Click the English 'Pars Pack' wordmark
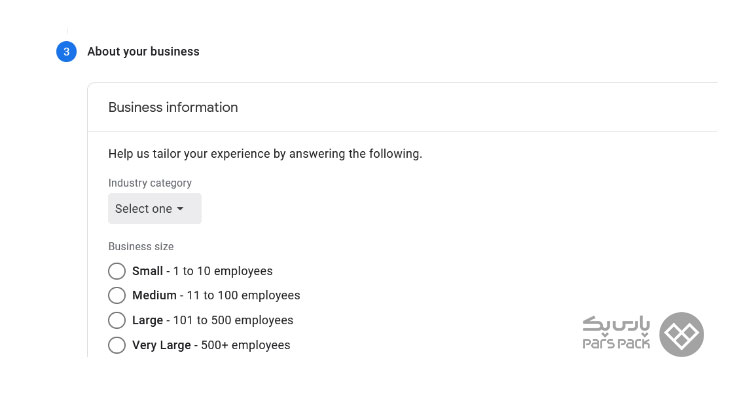The image size is (750, 403). coord(616,343)
